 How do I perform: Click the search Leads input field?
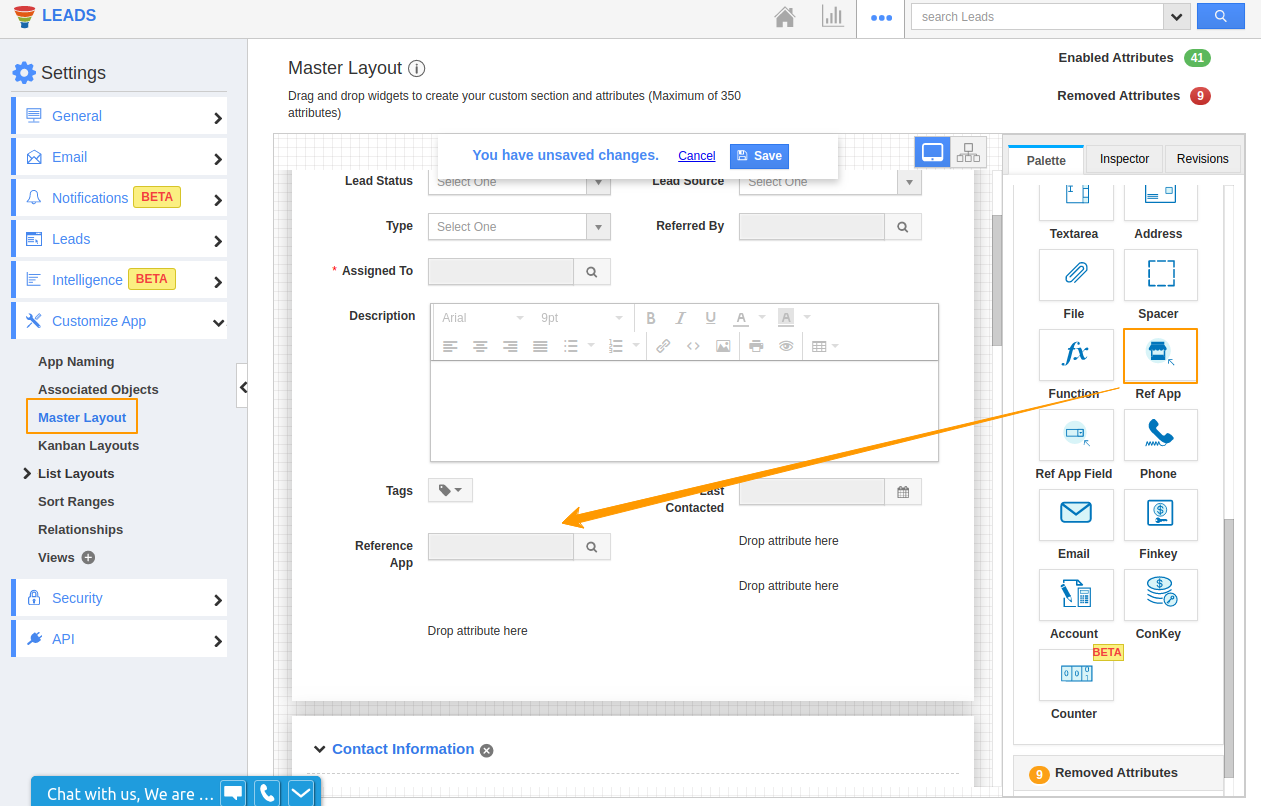[x=1037, y=17]
